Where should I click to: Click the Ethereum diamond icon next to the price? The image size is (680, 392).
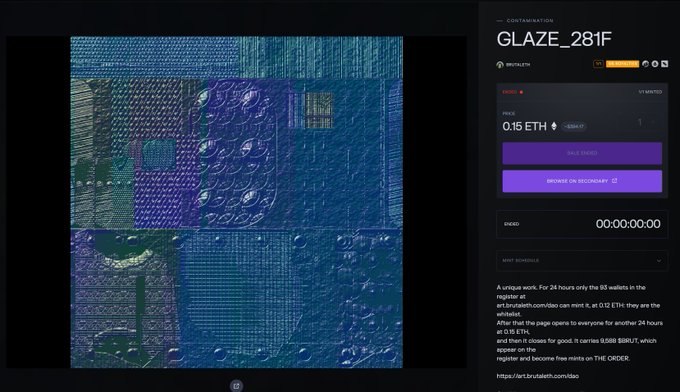(x=554, y=126)
